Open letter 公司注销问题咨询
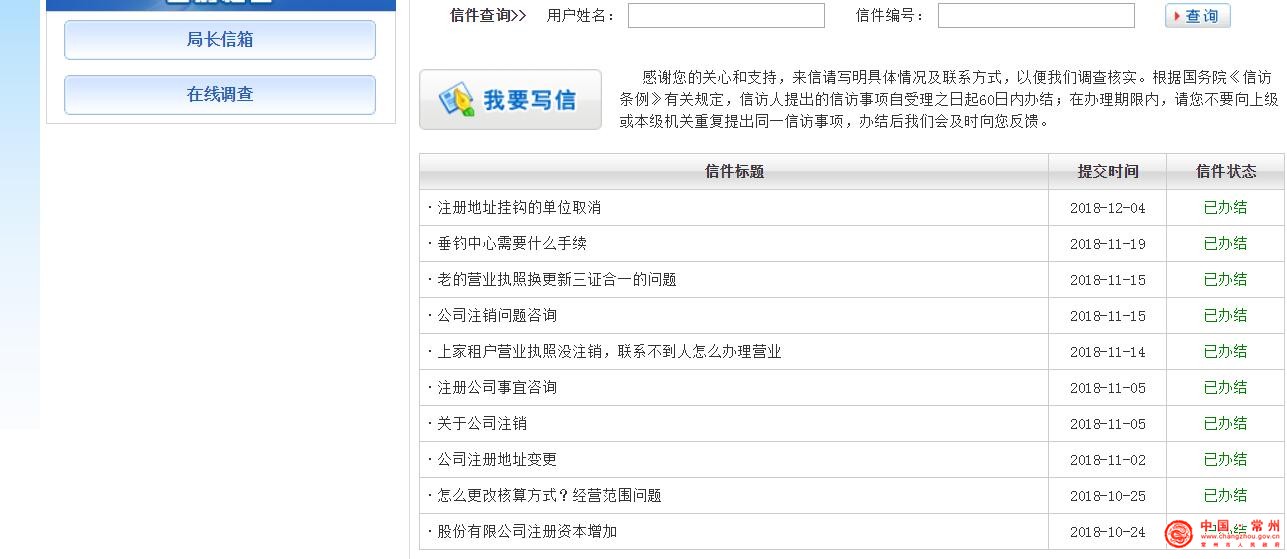The height and width of the screenshot is (559, 1287). click(497, 316)
